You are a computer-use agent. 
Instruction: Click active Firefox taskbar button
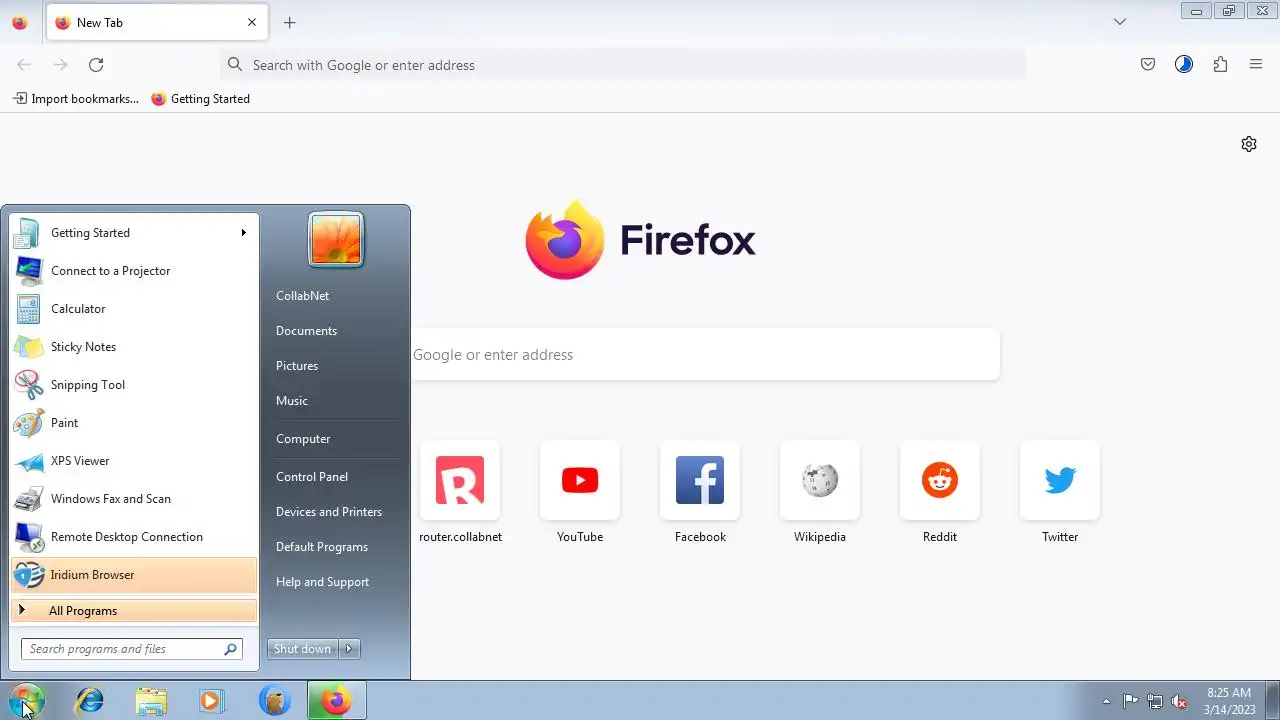(337, 701)
